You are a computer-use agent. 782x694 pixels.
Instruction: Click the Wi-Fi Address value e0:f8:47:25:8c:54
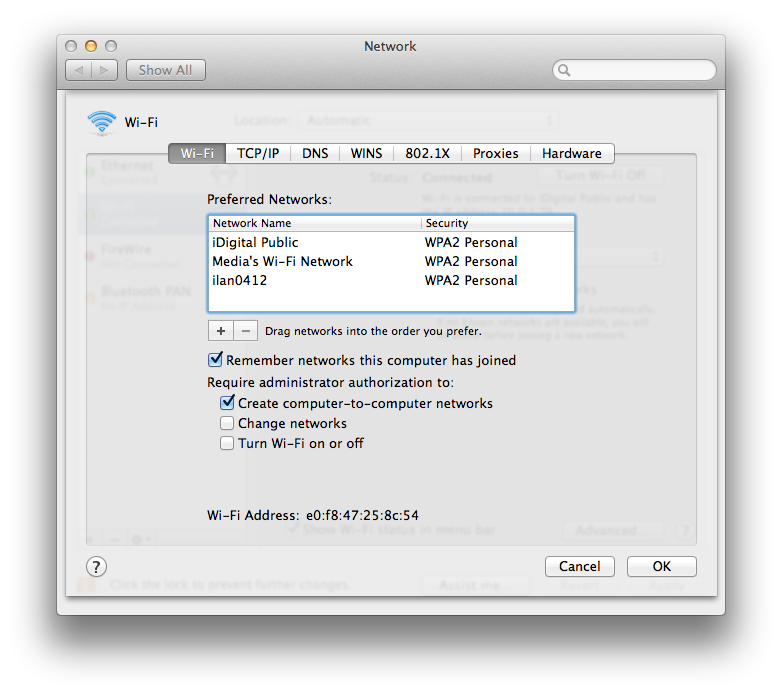point(363,515)
